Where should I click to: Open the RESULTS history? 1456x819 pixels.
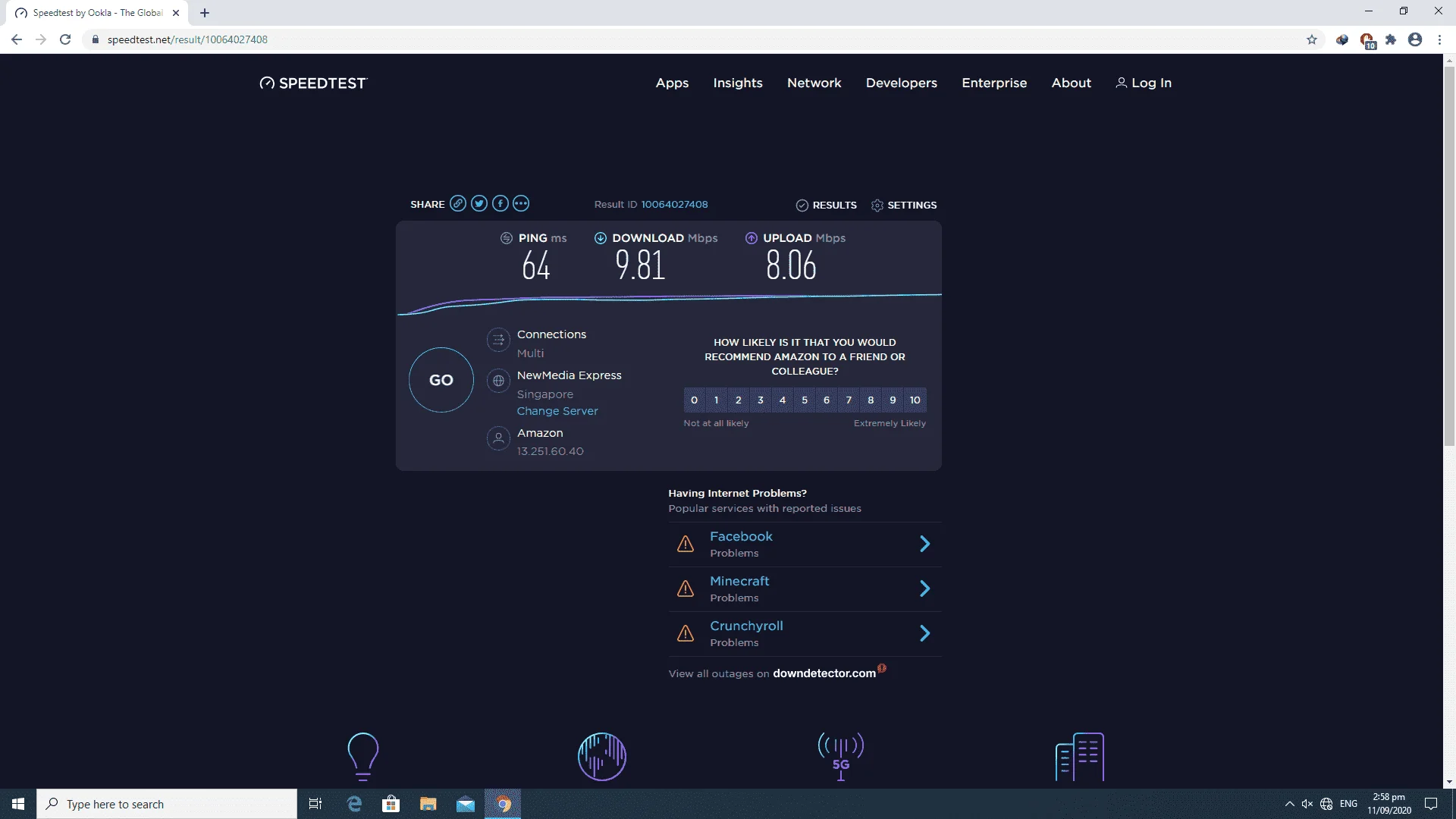(x=826, y=206)
